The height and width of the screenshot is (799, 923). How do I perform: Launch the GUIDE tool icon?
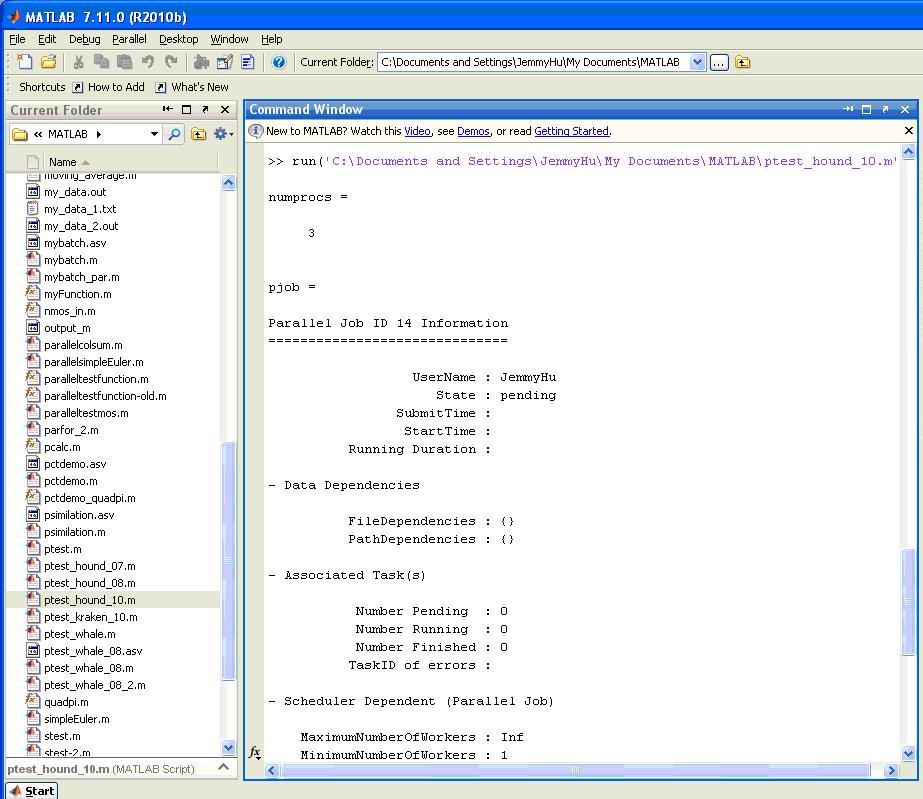tap(225, 62)
